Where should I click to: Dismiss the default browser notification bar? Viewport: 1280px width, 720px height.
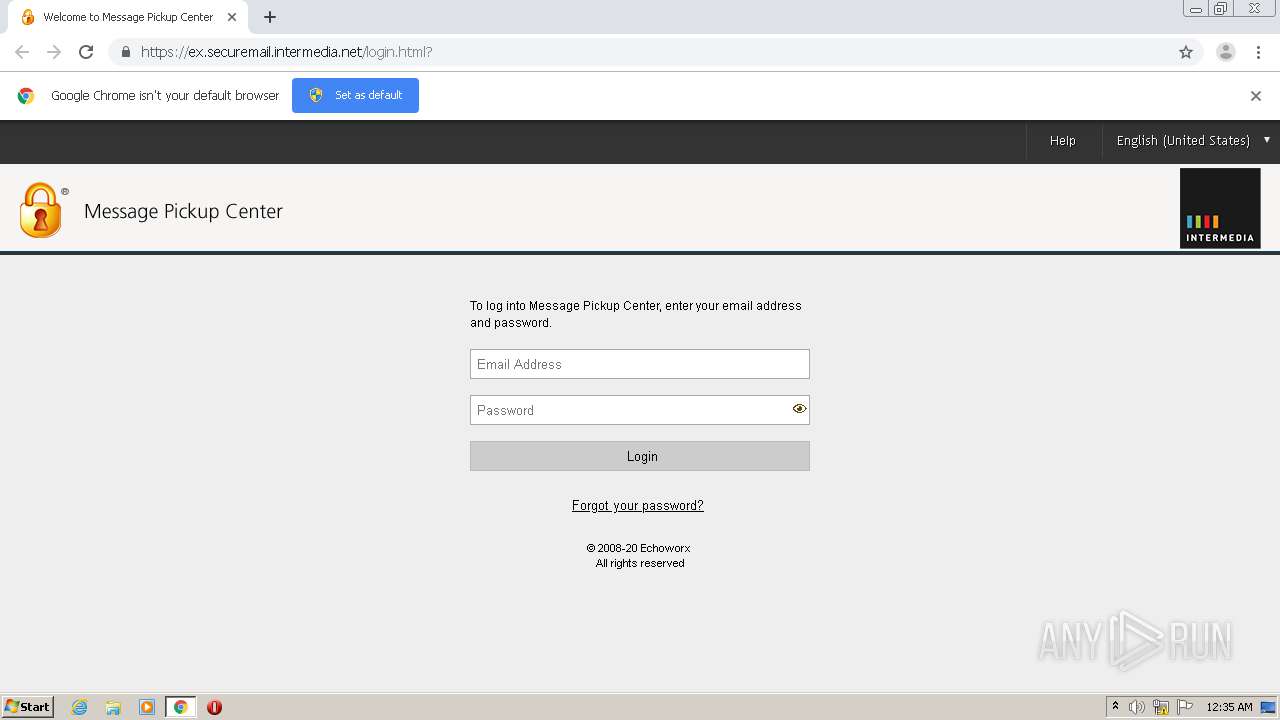(1256, 96)
